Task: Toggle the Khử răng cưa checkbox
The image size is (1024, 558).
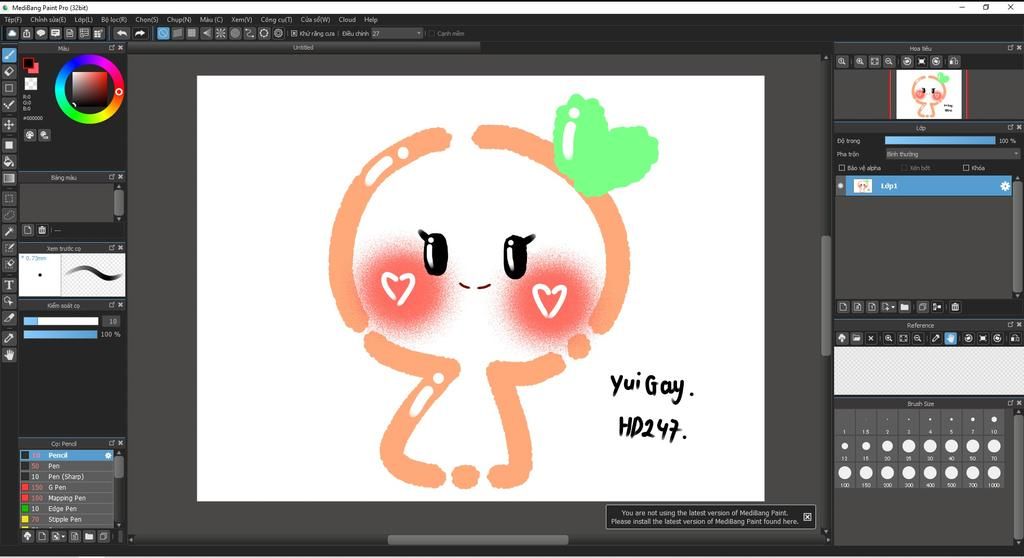Action: click(295, 33)
